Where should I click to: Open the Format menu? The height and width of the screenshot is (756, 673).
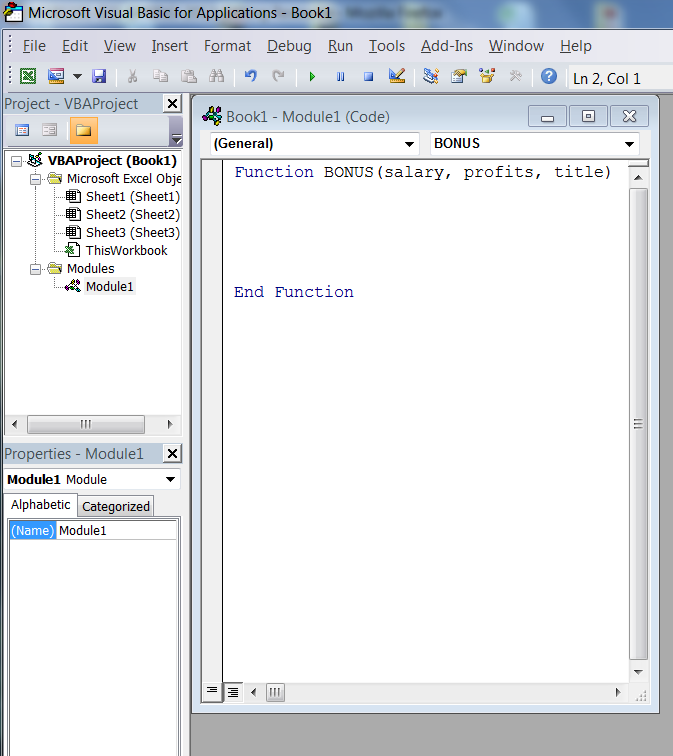[227, 46]
